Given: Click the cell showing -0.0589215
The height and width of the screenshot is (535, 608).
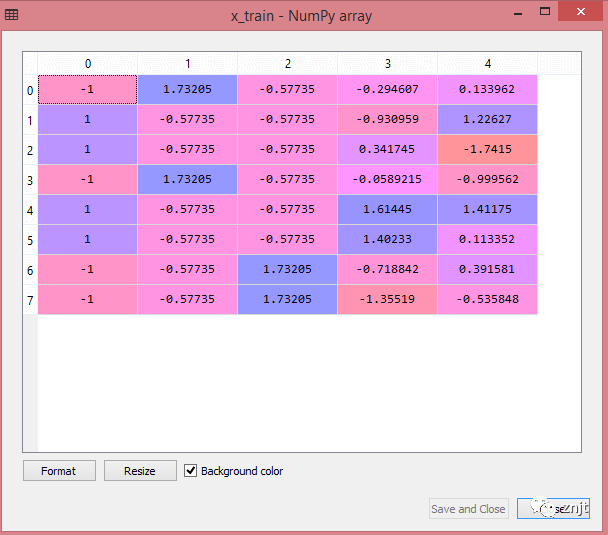Looking at the screenshot, I should click(387, 179).
